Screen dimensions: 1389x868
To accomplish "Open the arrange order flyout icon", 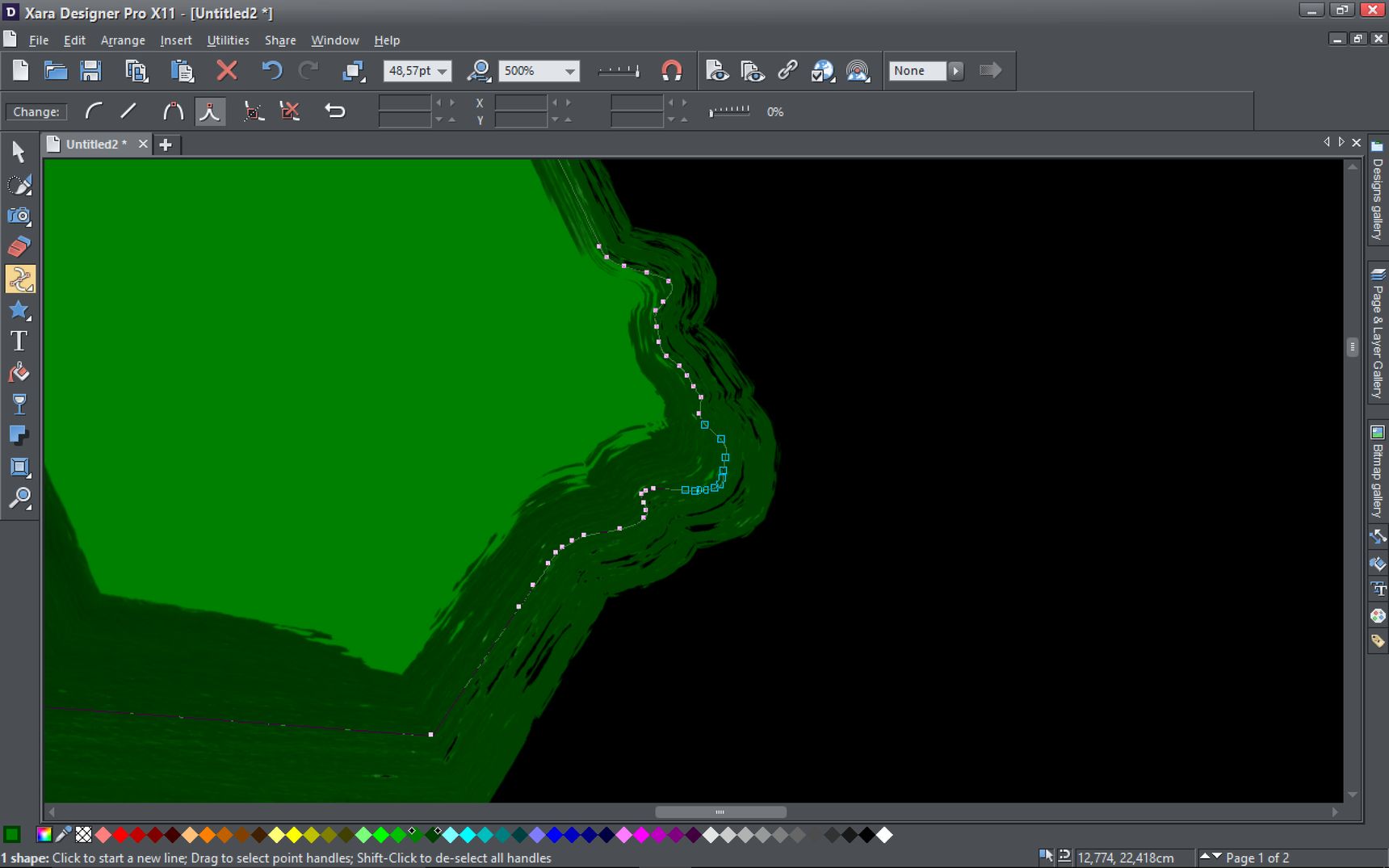I will tap(353, 71).
